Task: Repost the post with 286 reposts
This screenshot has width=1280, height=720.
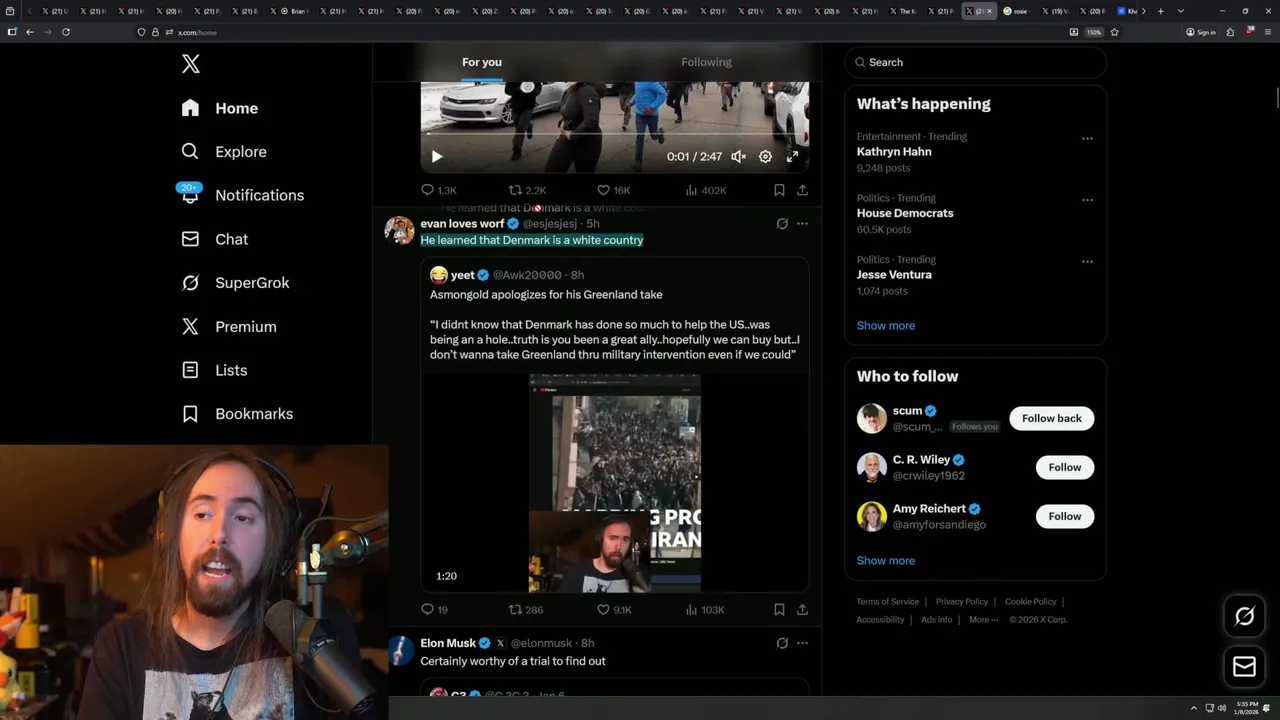Action: [526, 609]
